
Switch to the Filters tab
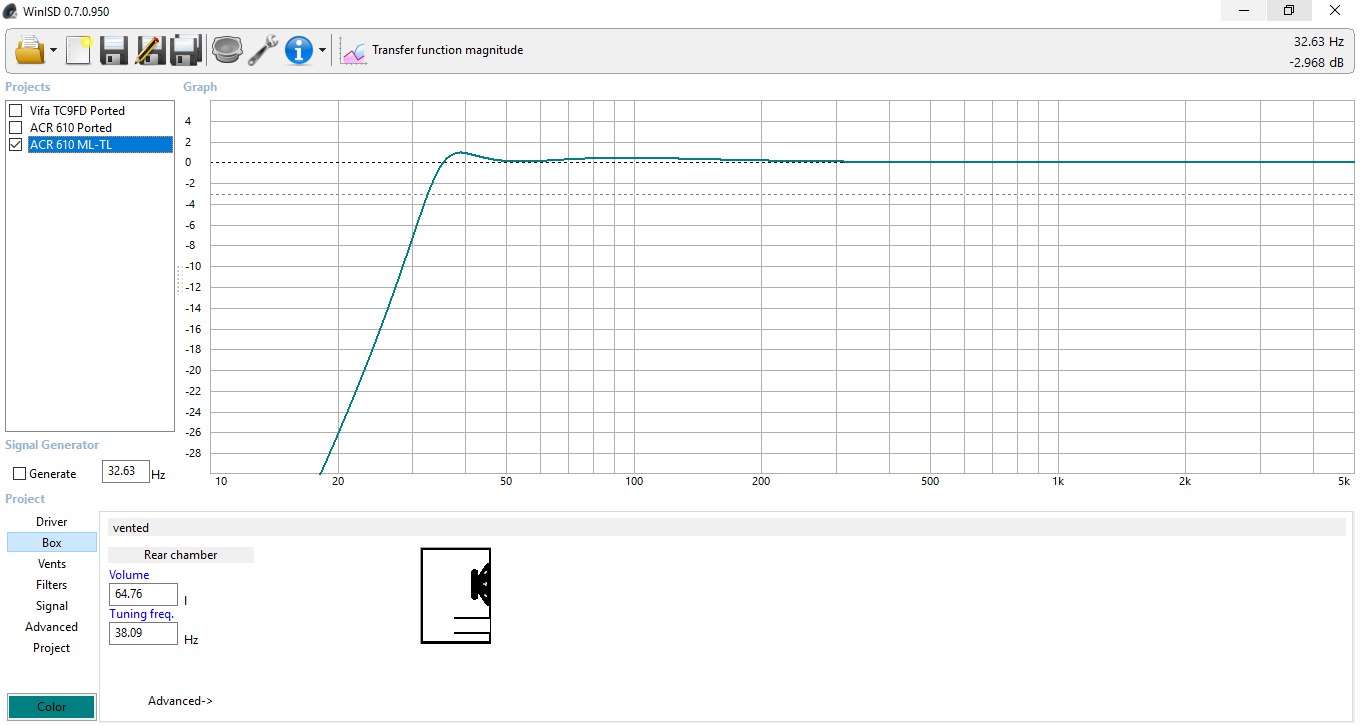point(52,584)
